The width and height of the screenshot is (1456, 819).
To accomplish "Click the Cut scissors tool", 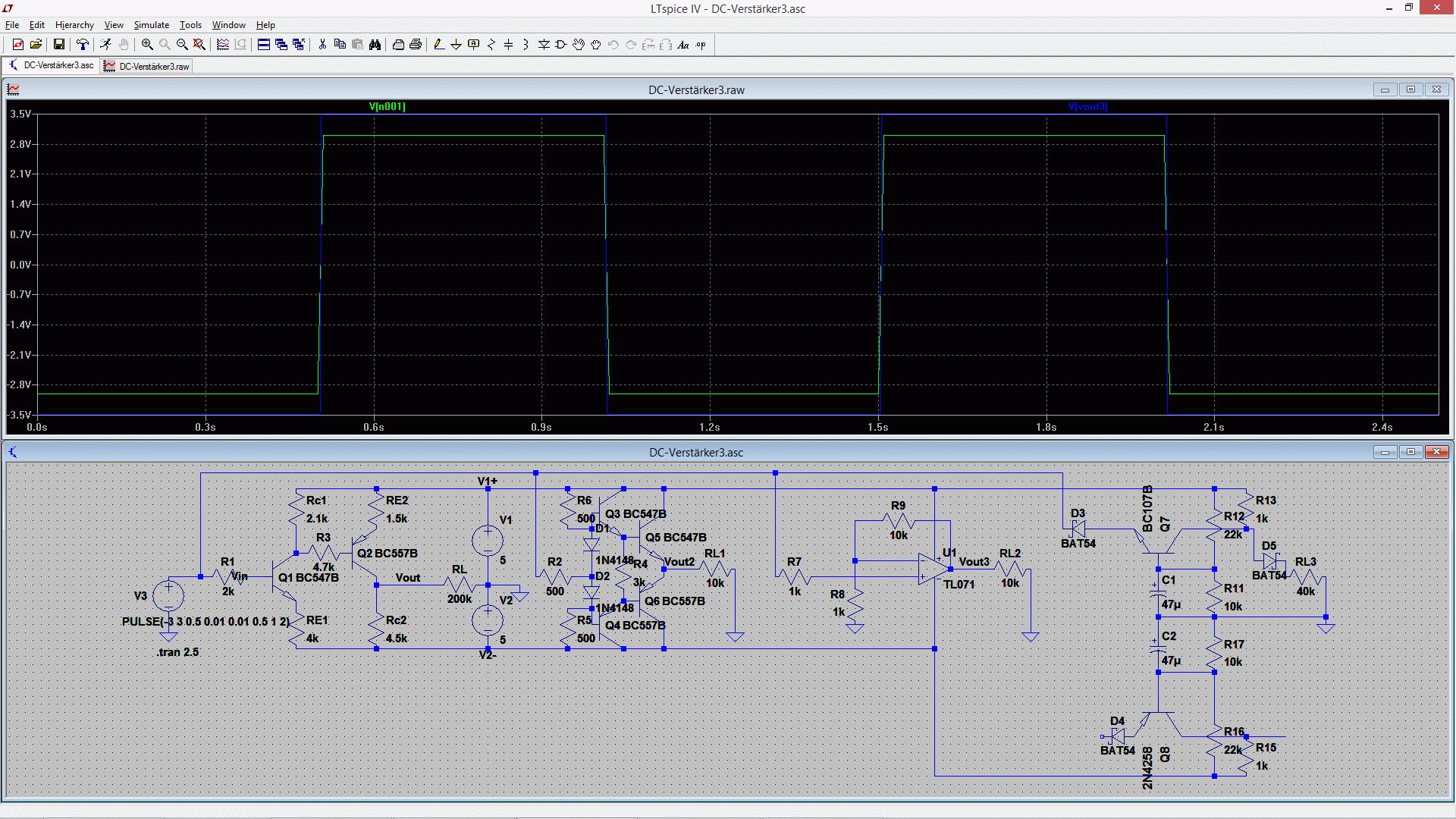I will click(x=322, y=45).
